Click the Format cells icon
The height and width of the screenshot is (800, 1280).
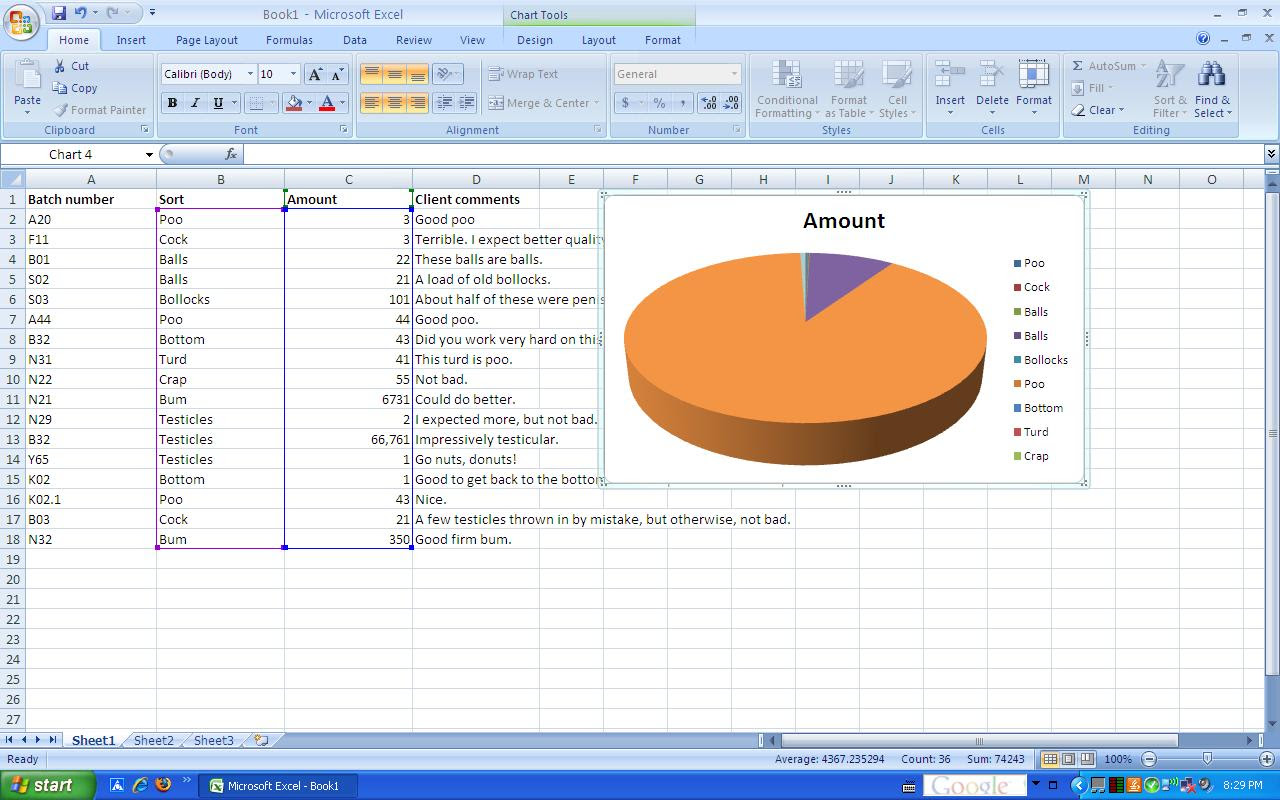[1033, 76]
